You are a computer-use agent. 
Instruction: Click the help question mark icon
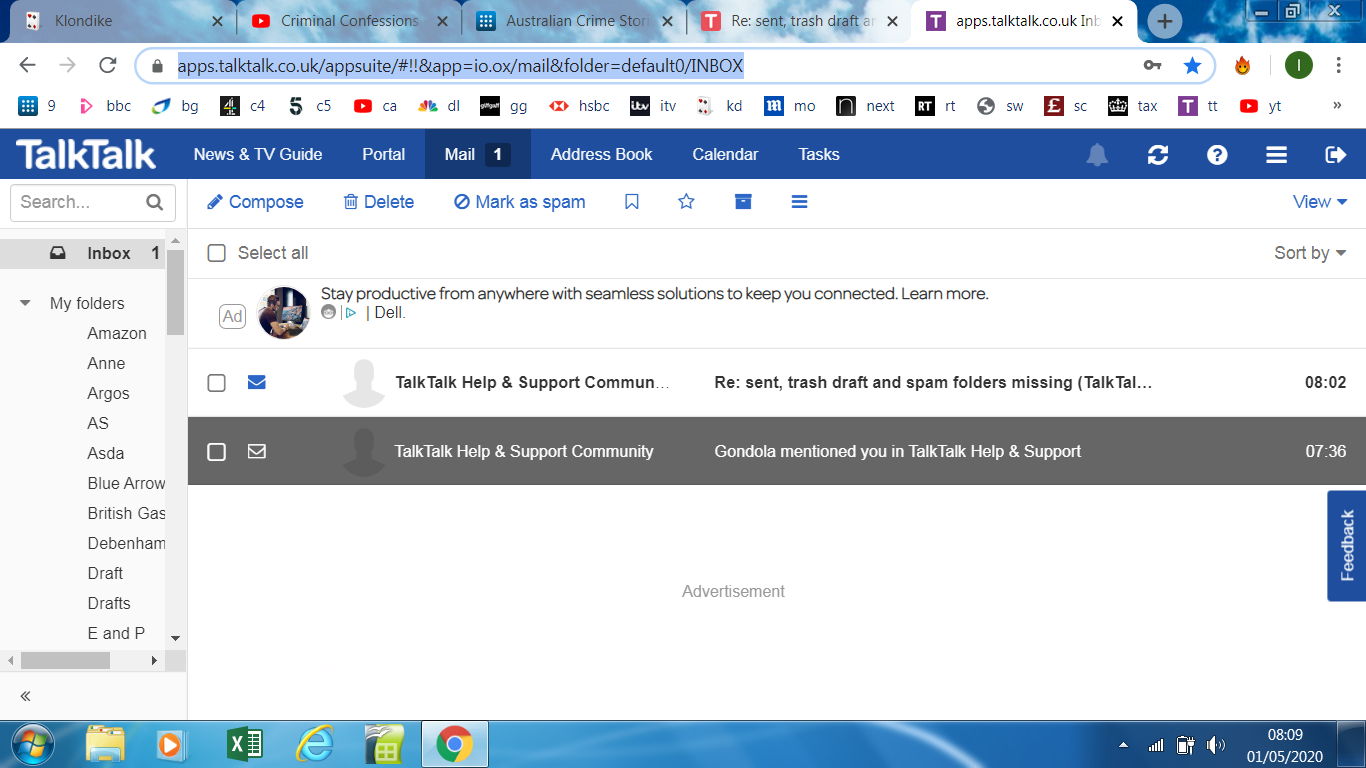click(x=1216, y=154)
